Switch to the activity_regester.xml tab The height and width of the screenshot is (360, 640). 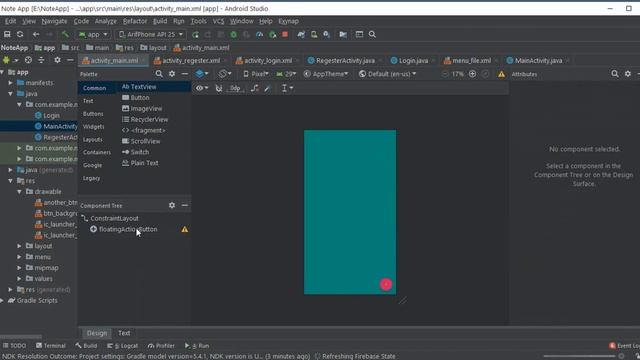(x=191, y=61)
